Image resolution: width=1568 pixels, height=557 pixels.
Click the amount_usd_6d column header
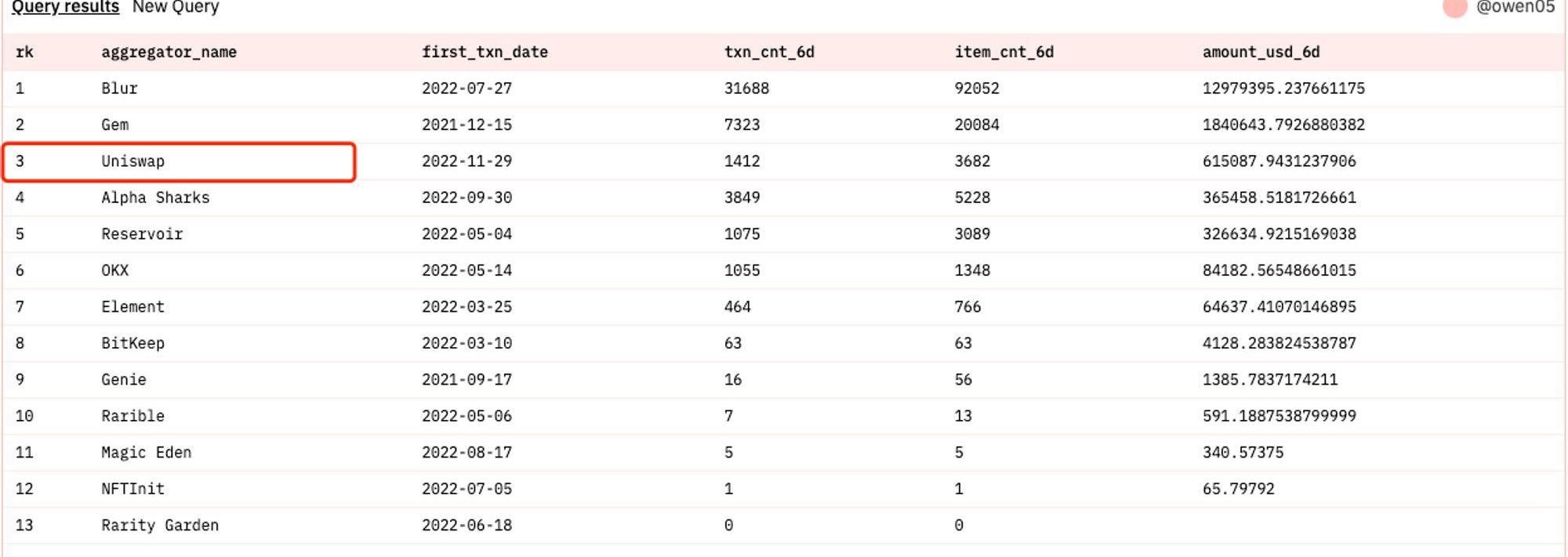(x=1261, y=52)
